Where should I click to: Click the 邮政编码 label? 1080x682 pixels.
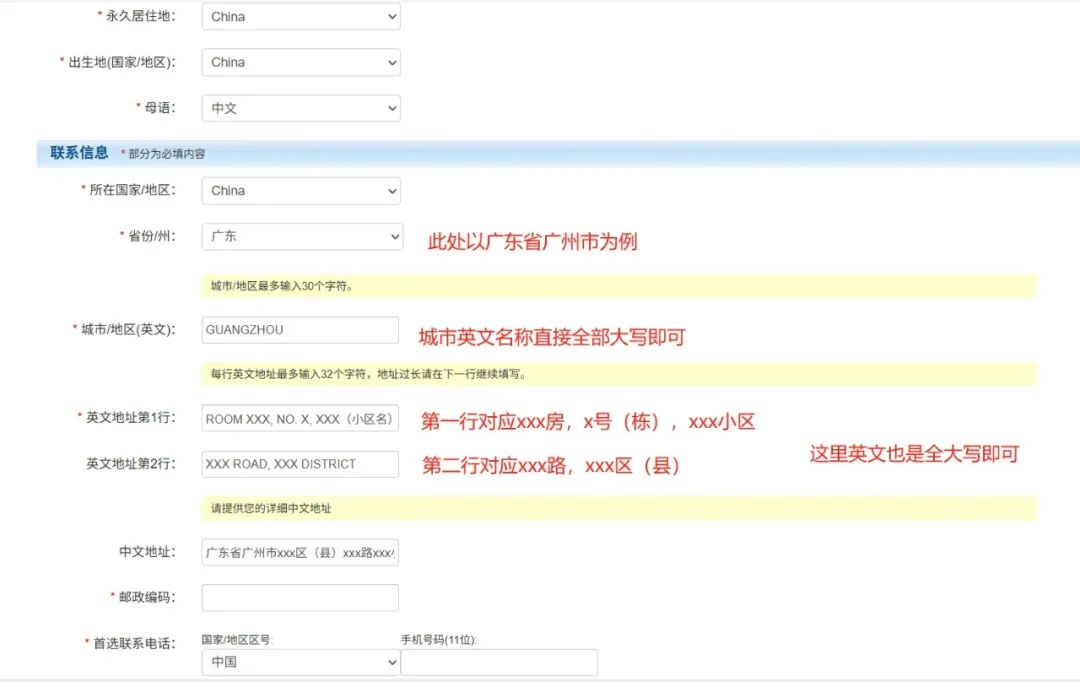(147, 597)
